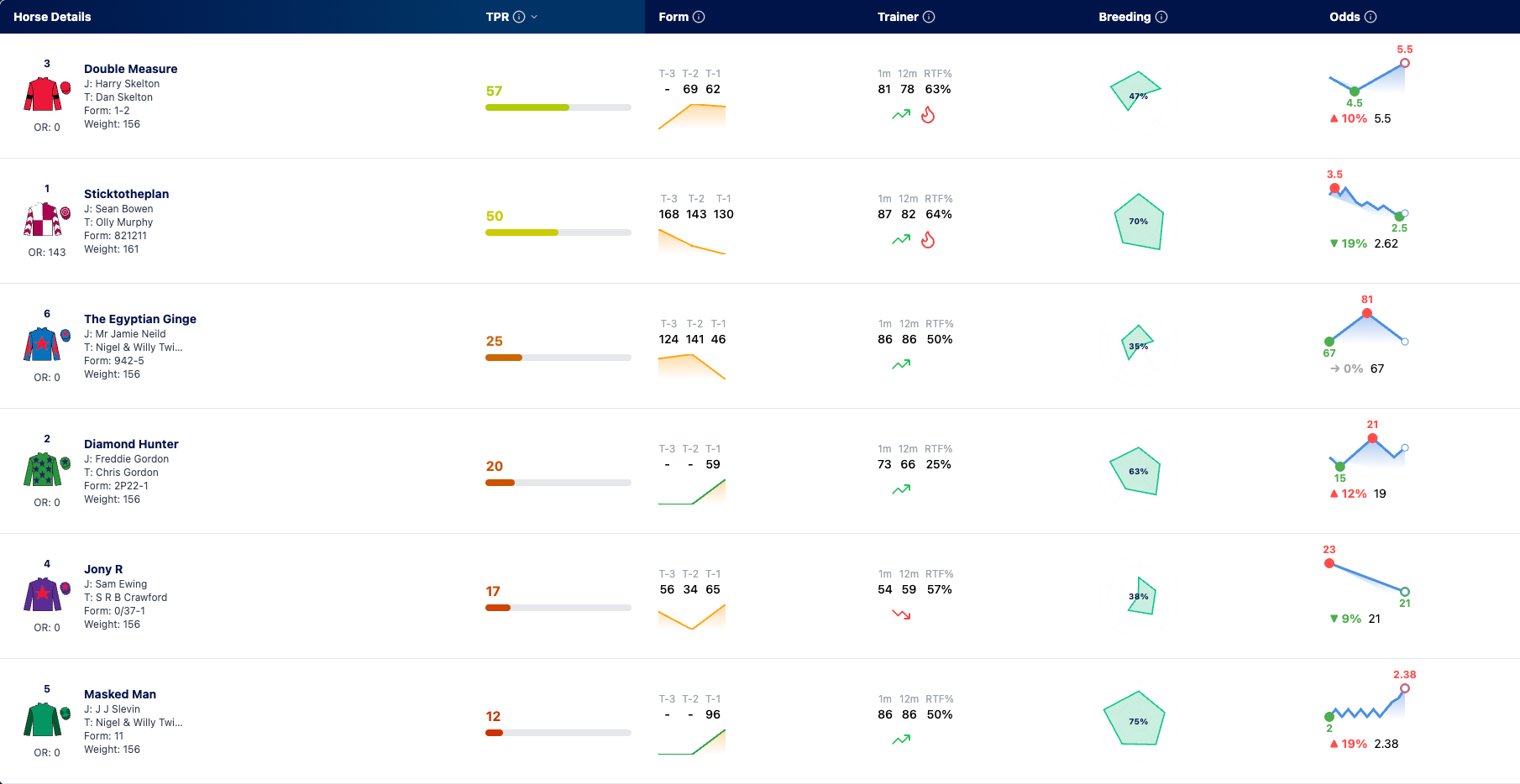
Task: Show the Breeding info tooltip icon
Action: tap(1161, 17)
